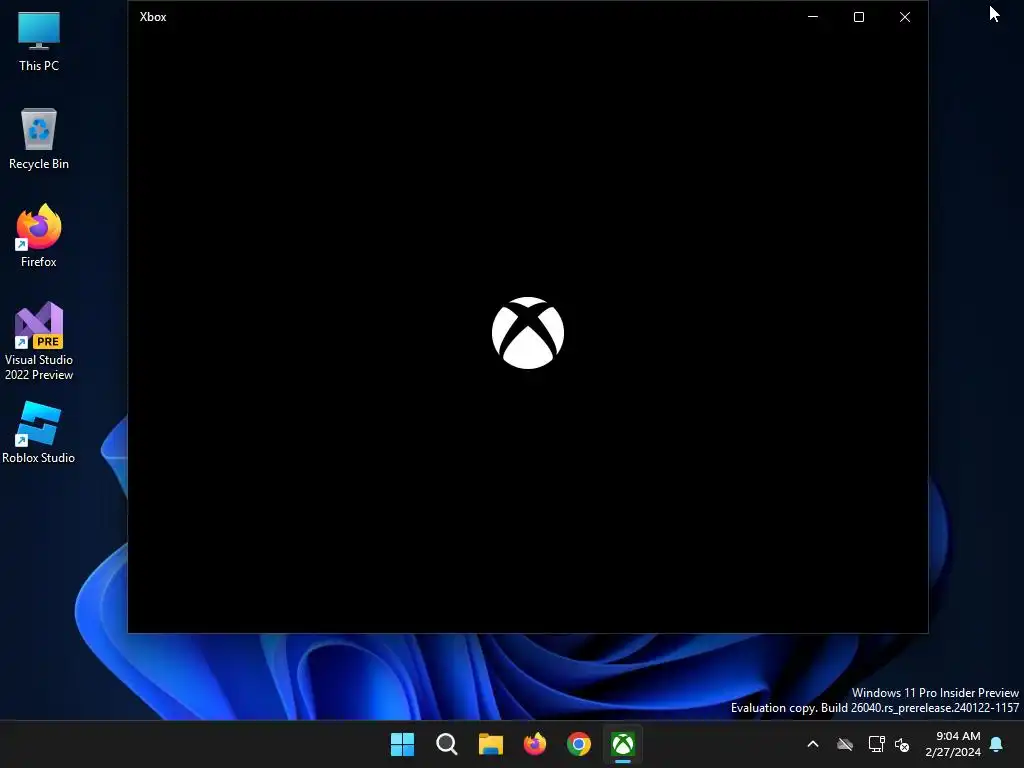The image size is (1024, 768).
Task: Click the Xbox app taskbar icon
Action: [623, 744]
